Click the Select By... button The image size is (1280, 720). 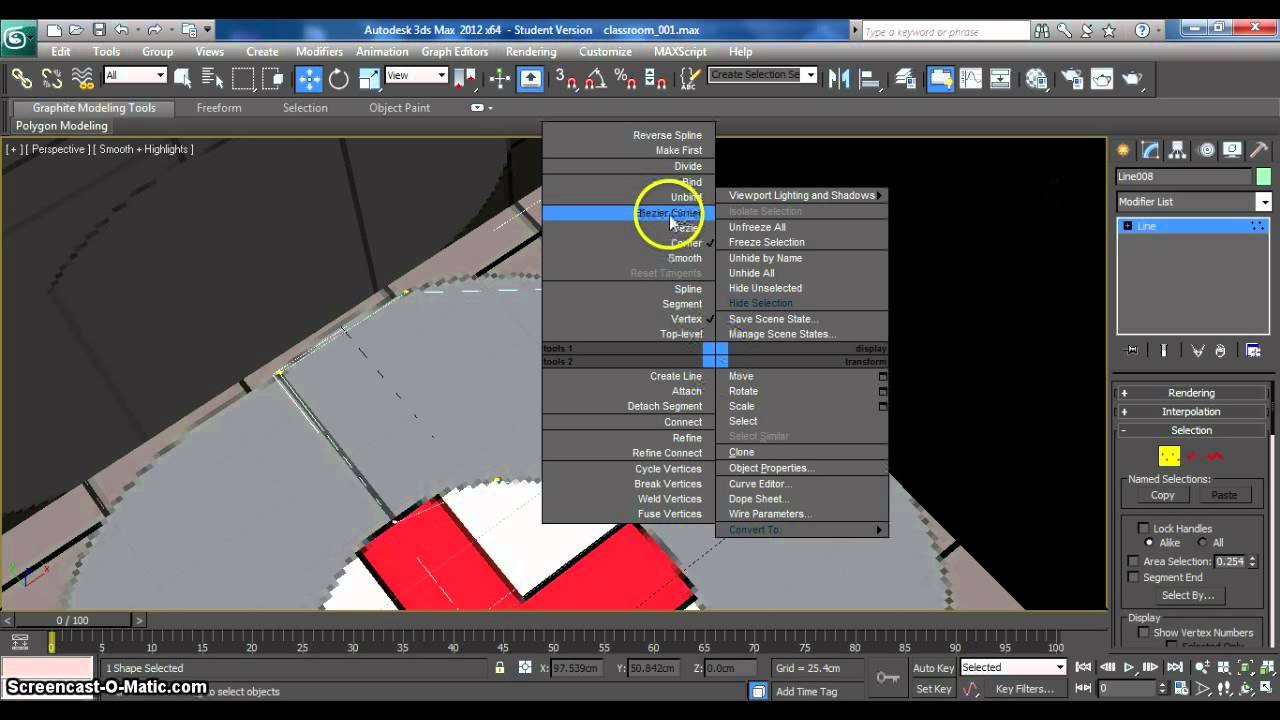1188,595
